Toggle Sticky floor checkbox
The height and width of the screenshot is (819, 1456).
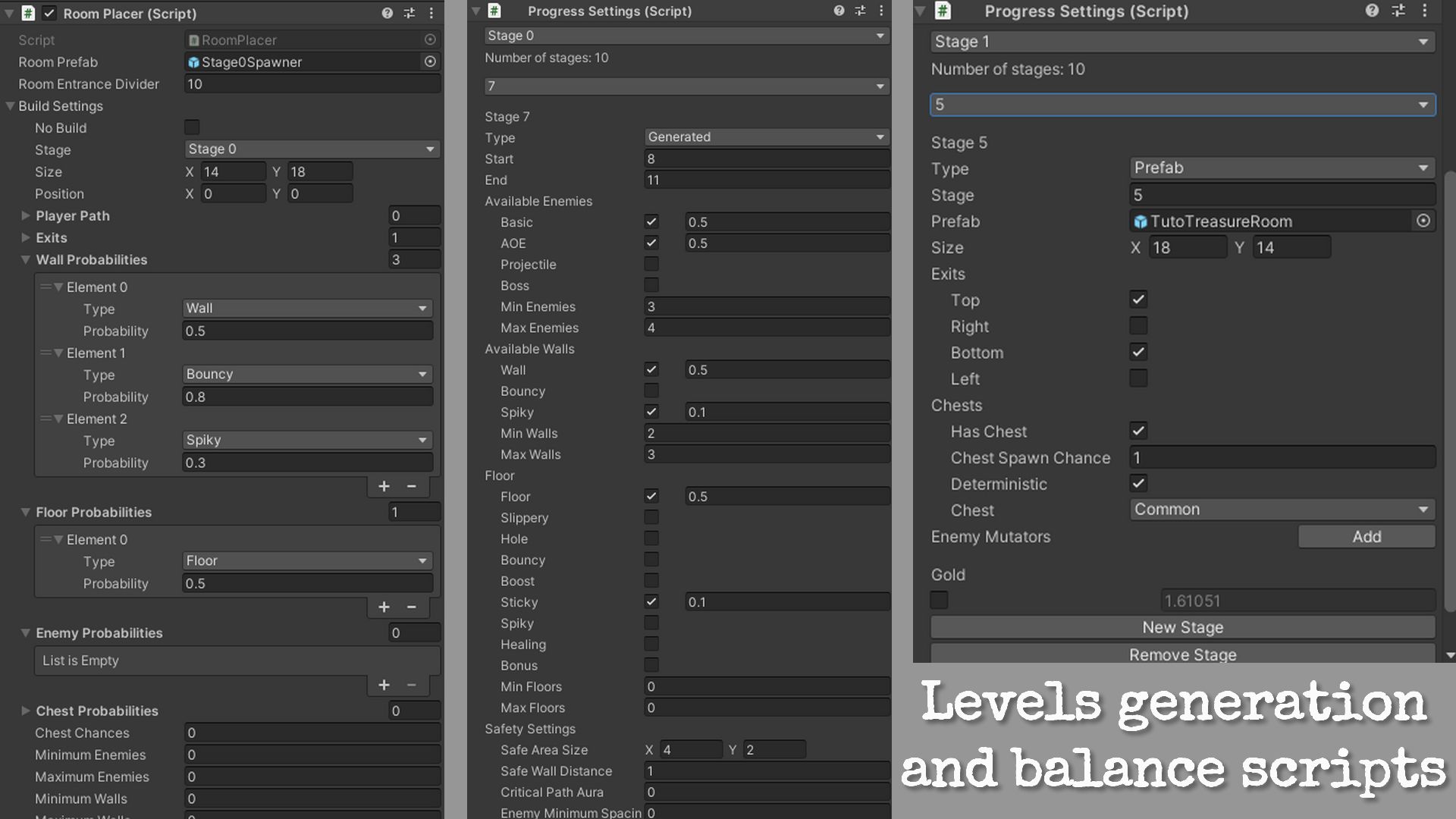tap(651, 601)
